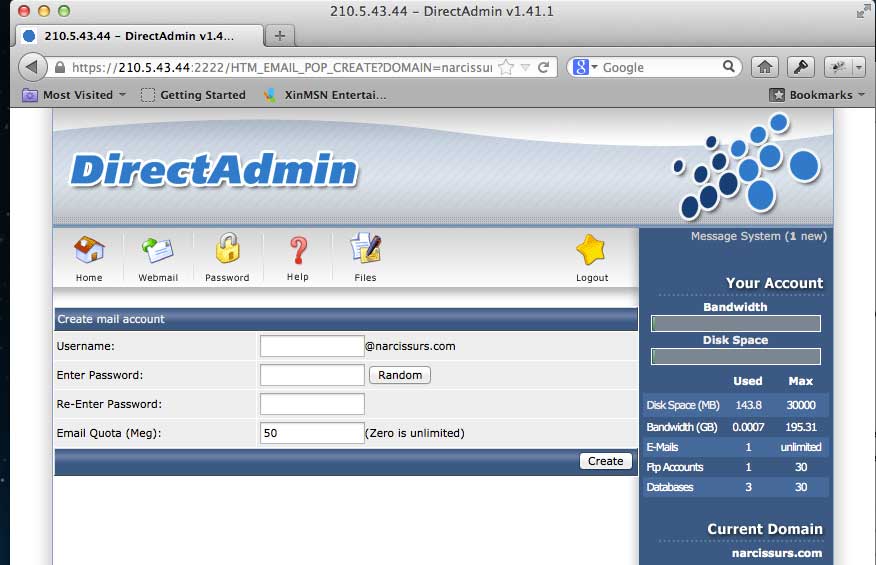
Task: Click the Logout star icon
Action: click(591, 250)
